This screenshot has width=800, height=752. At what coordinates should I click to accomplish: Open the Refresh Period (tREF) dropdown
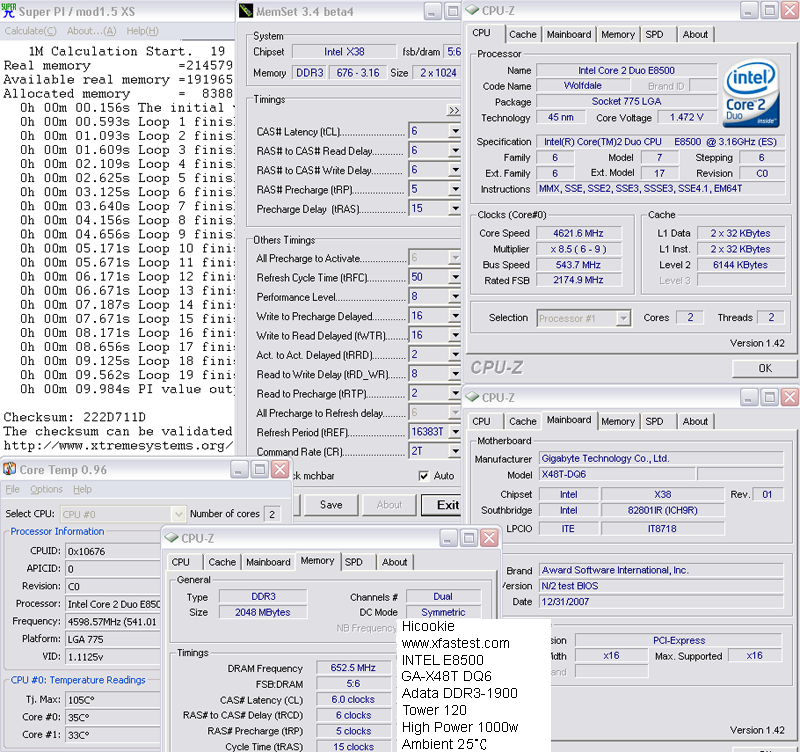coord(455,432)
